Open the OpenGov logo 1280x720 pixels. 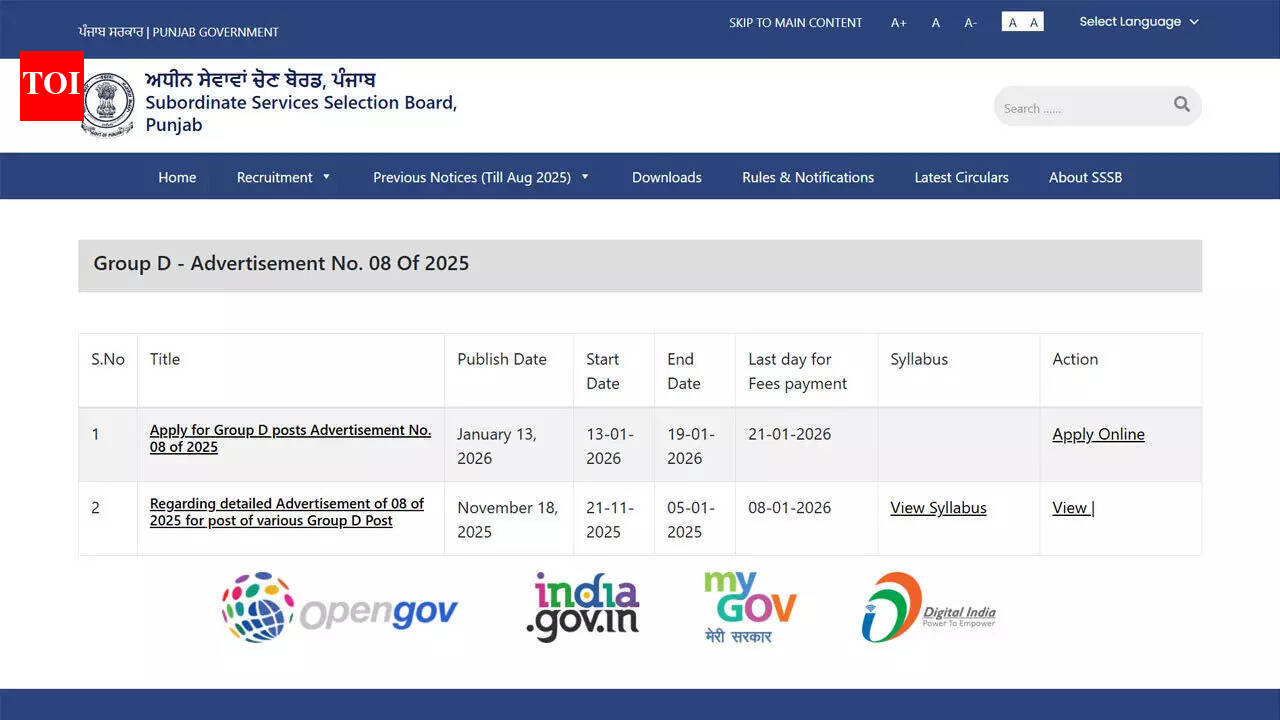[339, 606]
